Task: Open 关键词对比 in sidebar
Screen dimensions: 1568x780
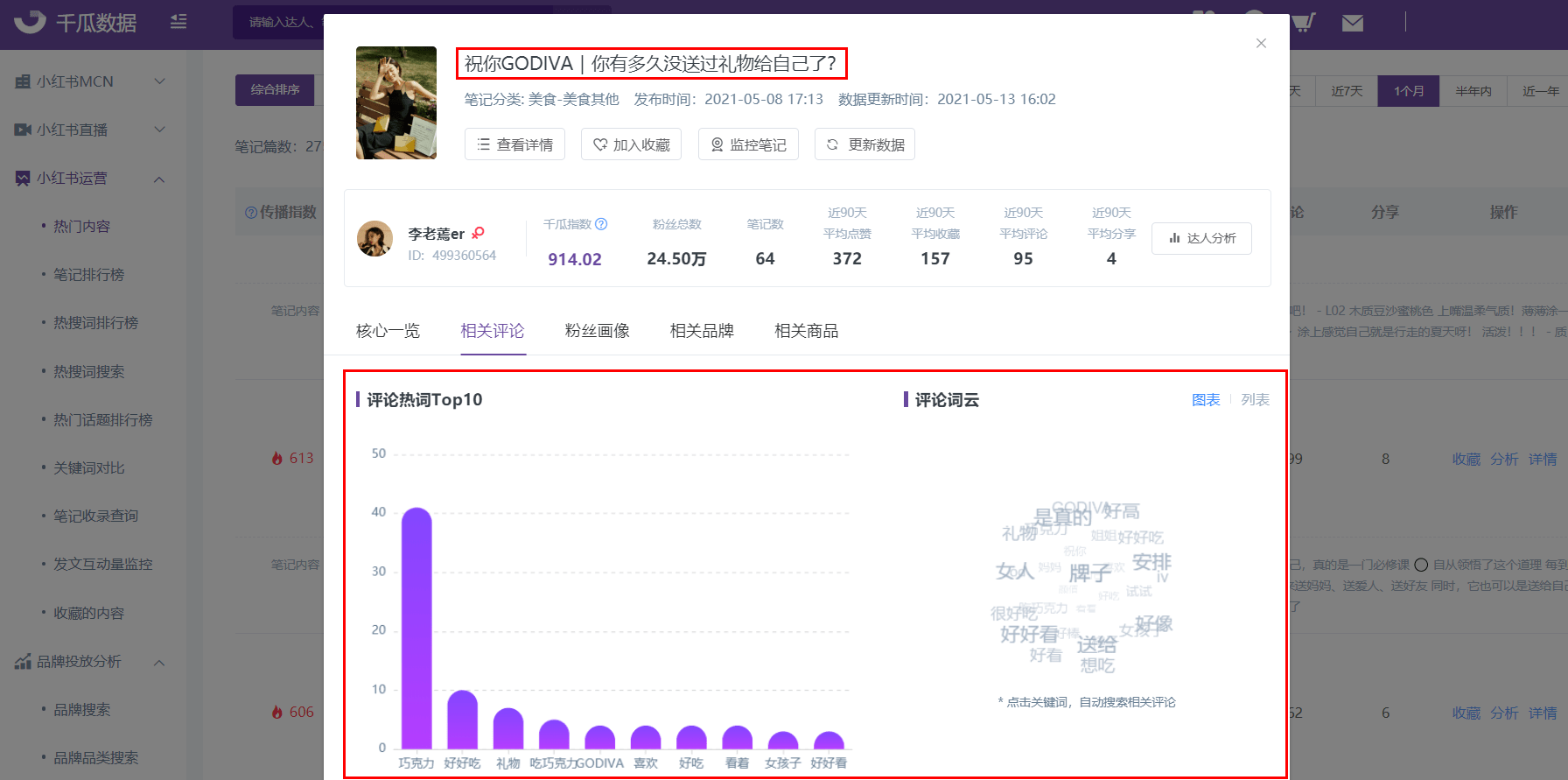Action: [88, 468]
